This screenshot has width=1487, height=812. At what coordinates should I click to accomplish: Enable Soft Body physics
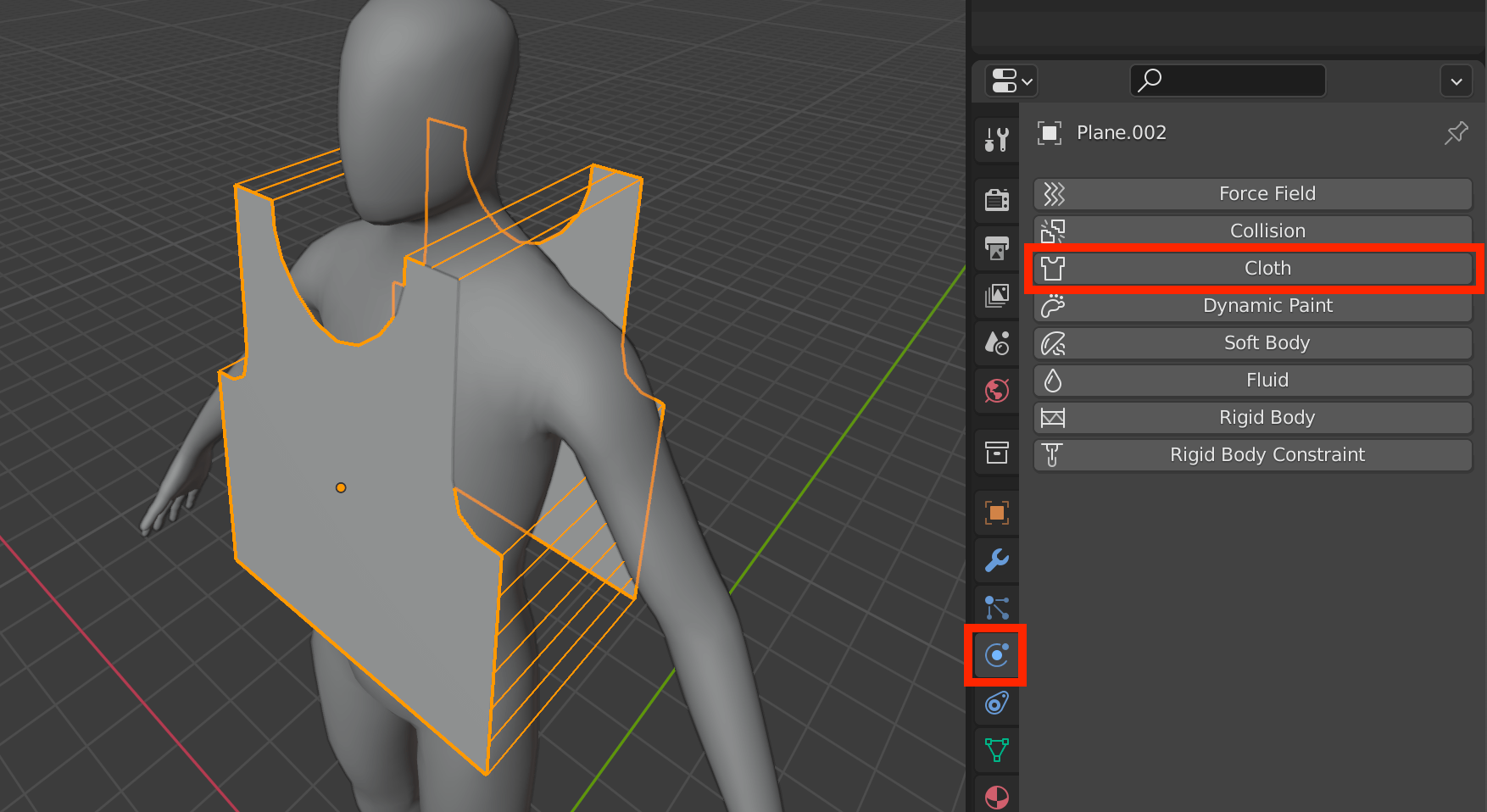point(1252,342)
